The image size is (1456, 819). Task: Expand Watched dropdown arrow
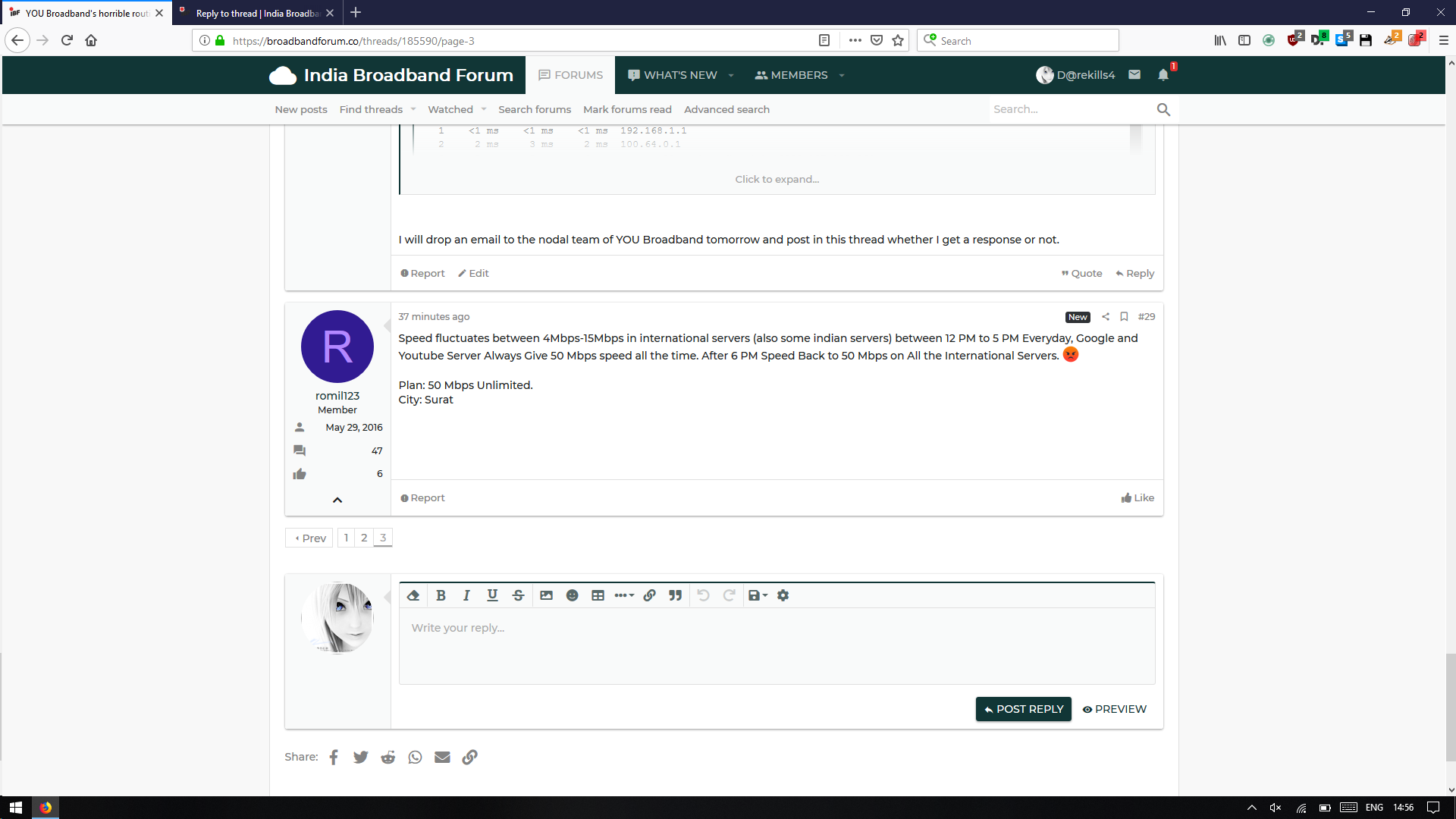[x=484, y=110]
